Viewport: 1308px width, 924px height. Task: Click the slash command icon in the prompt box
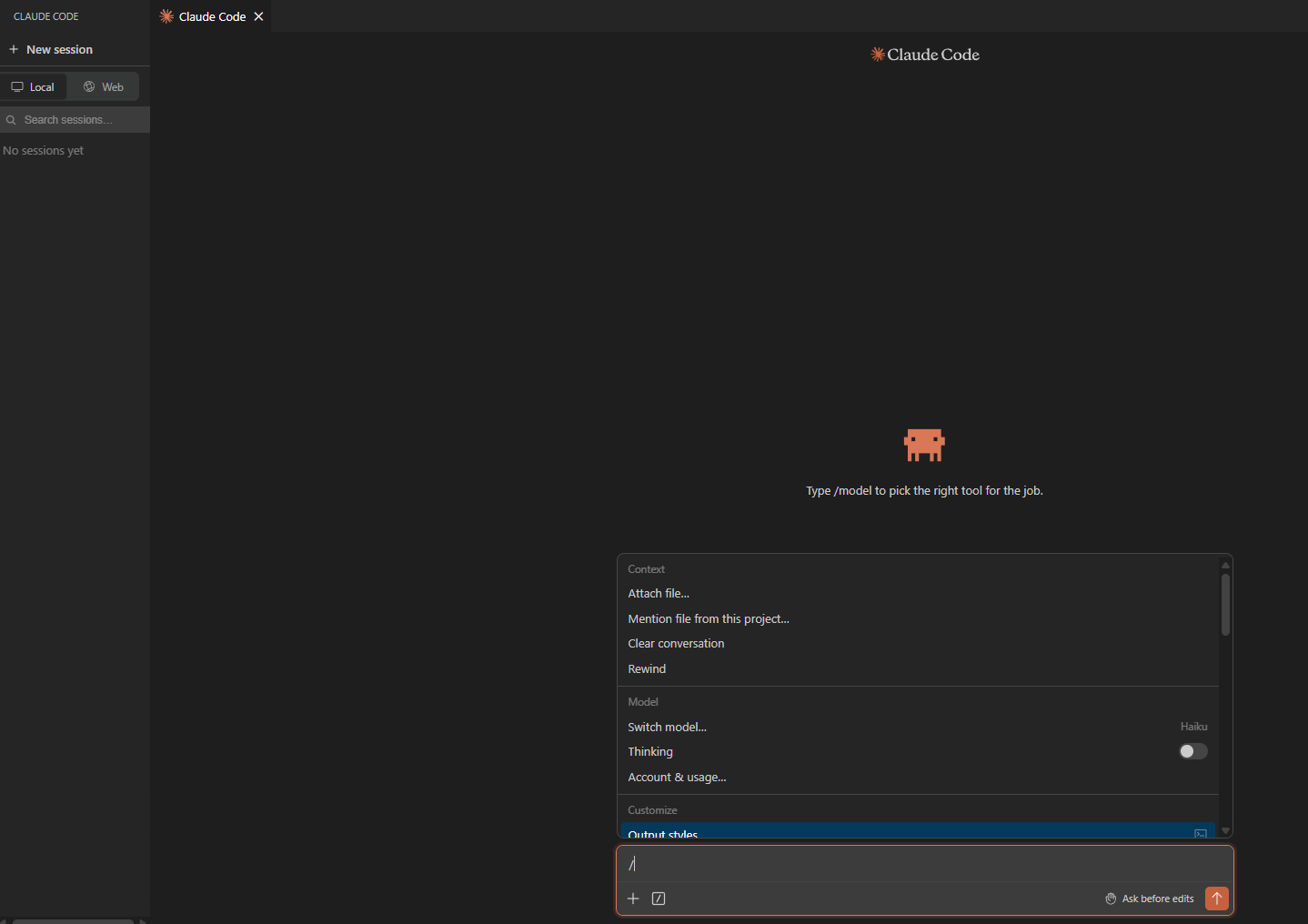(659, 899)
